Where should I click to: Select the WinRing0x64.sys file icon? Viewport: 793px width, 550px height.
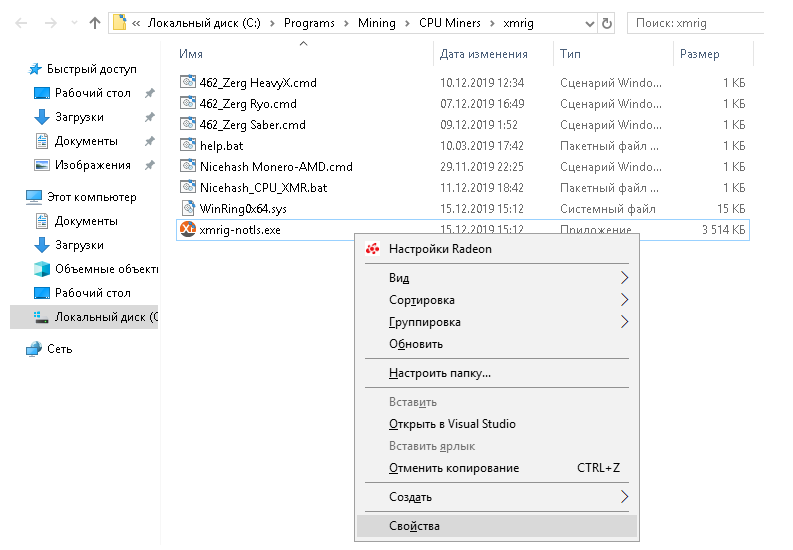point(188,208)
